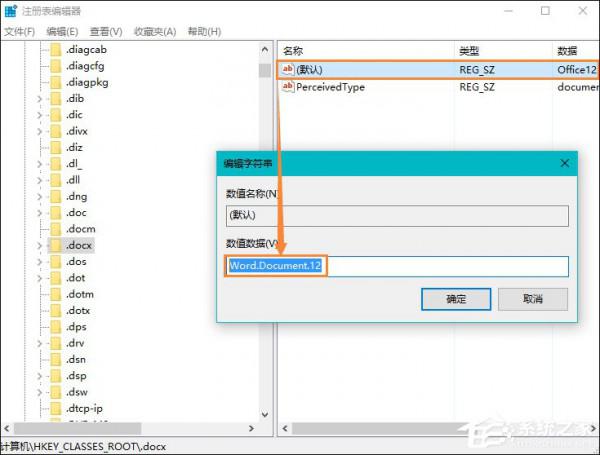Viewport: 600px width, 455px height.
Task: Click the .diagpkg folder icon
Action: click(56, 82)
